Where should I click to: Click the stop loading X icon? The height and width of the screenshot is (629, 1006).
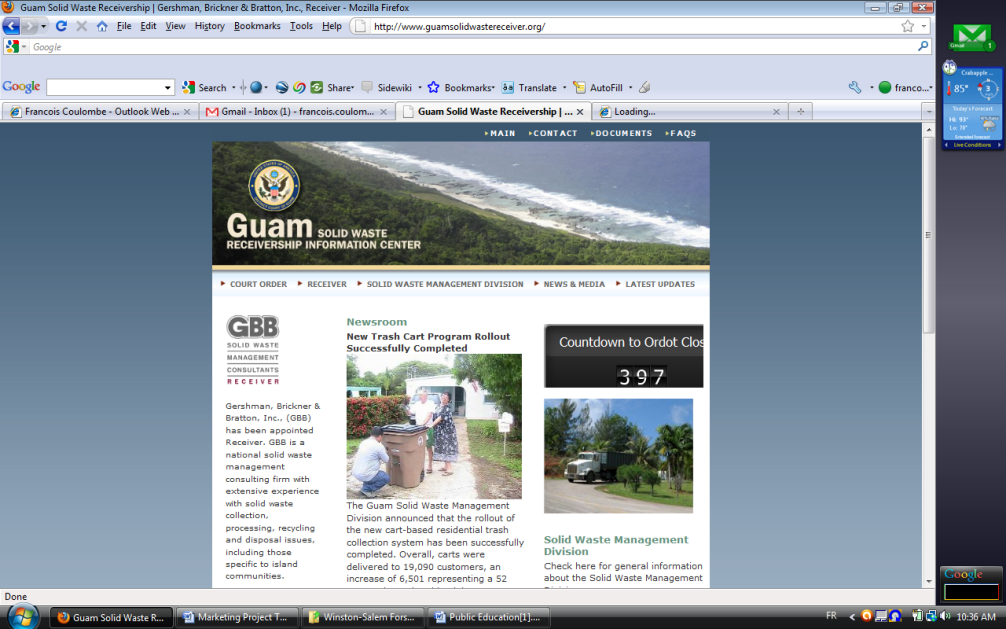pyautogui.click(x=81, y=26)
